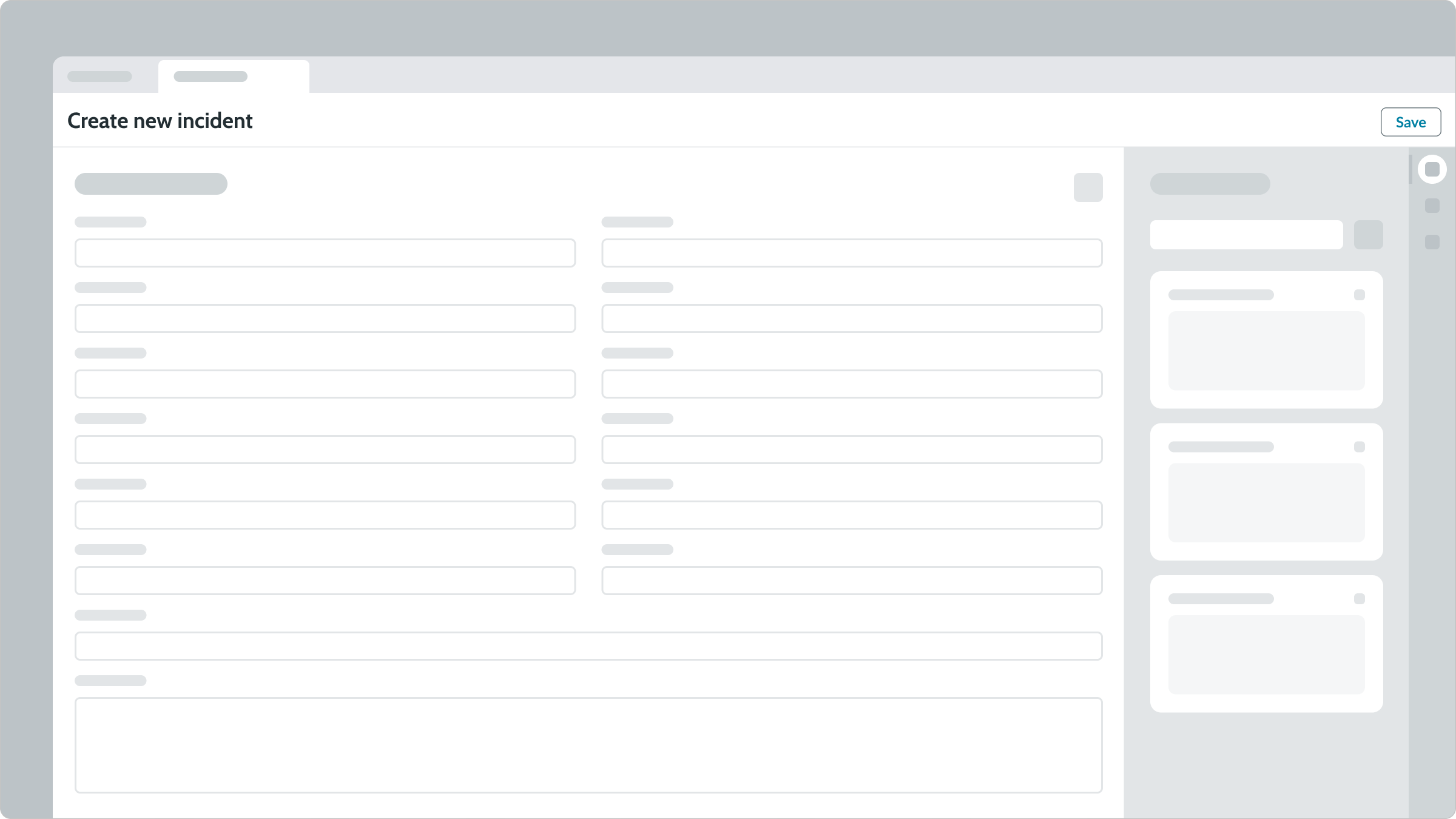
Task: Click the icon button at top-right of the form
Action: (x=1088, y=188)
